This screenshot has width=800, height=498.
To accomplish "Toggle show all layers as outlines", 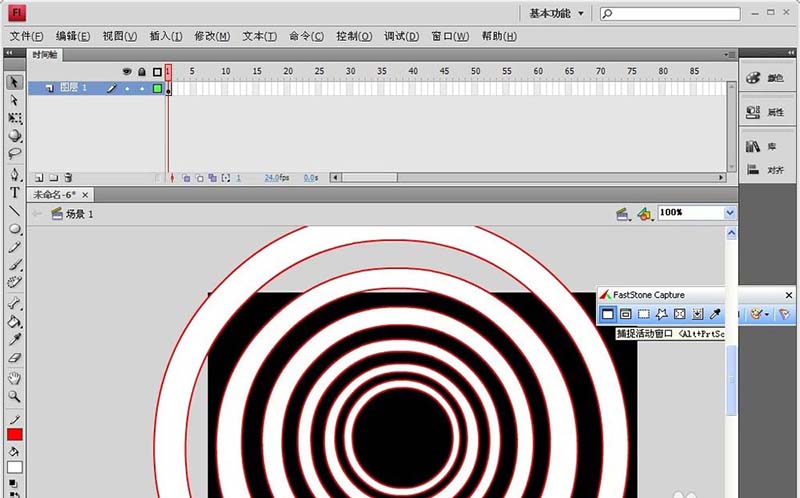I will (x=157, y=72).
